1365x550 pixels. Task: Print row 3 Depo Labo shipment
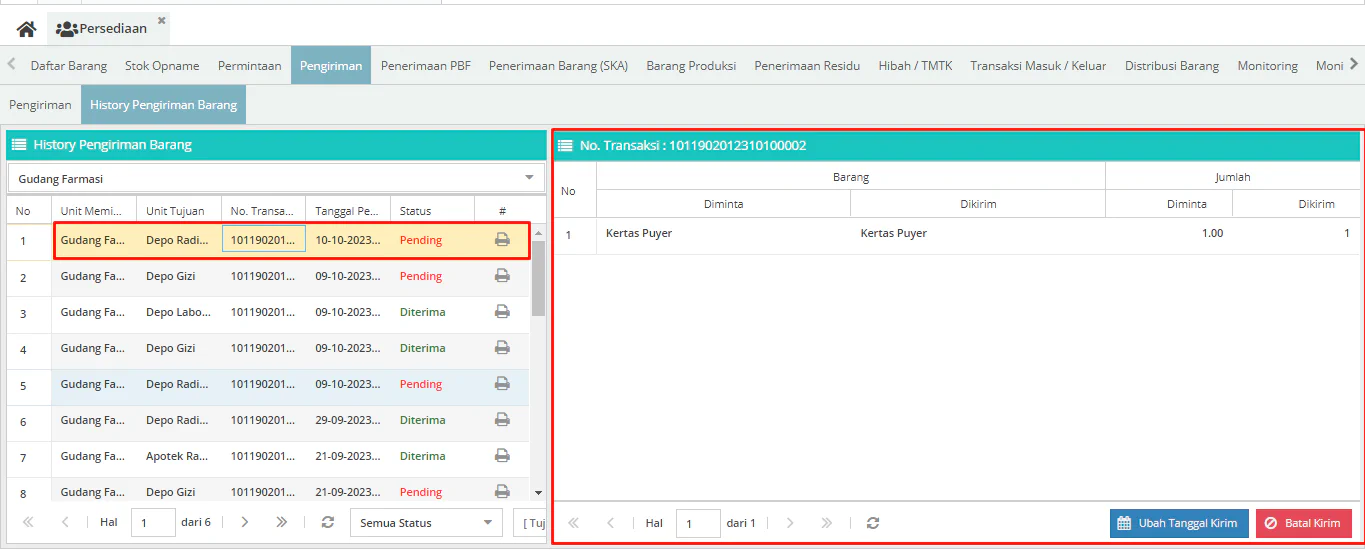502,312
